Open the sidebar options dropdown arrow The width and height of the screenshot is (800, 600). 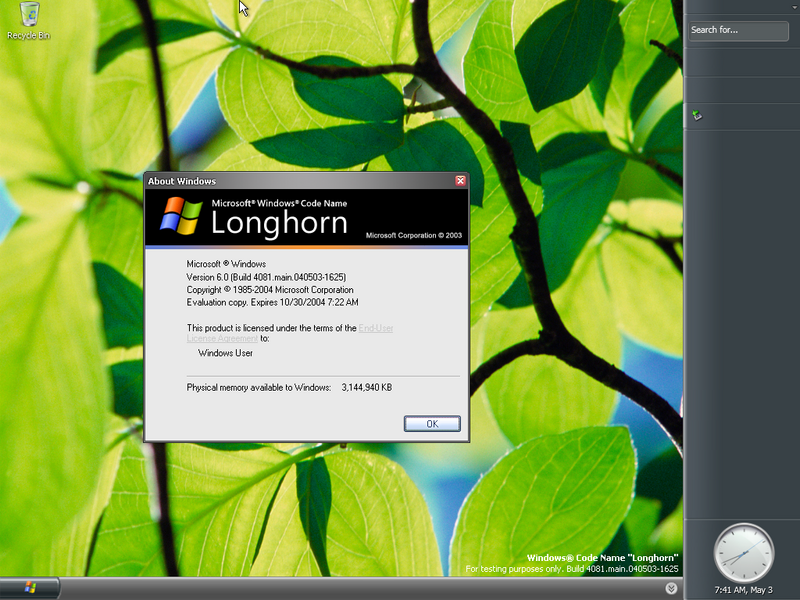[x=794, y=7]
